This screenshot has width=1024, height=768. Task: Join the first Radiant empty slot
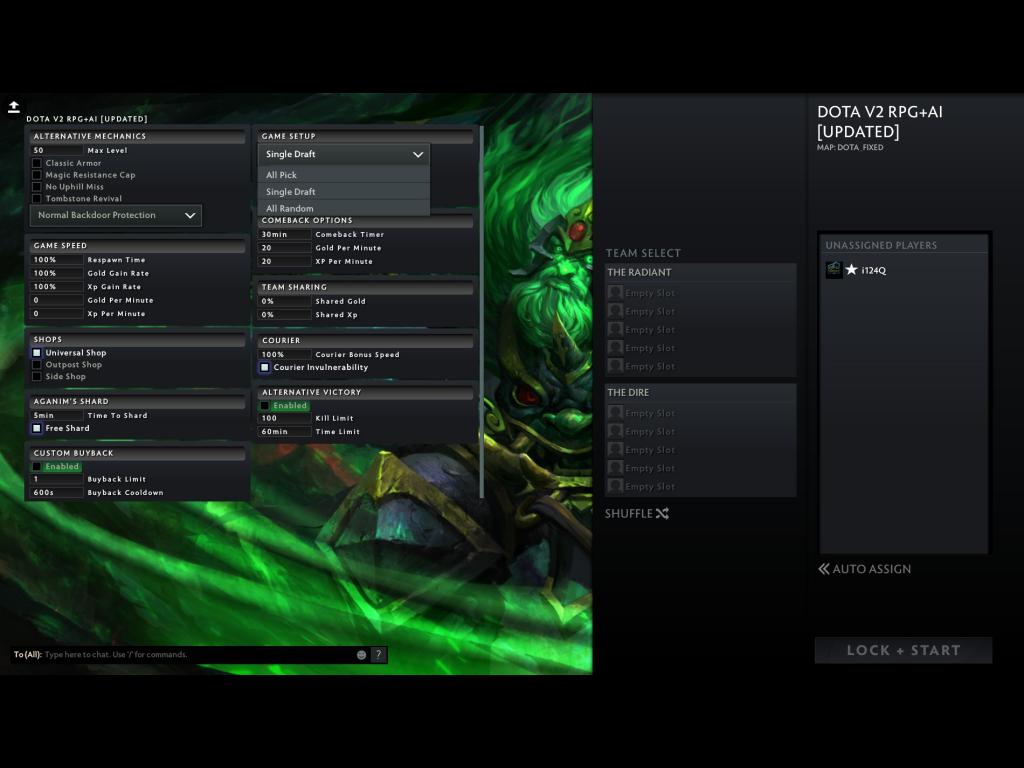[700, 293]
